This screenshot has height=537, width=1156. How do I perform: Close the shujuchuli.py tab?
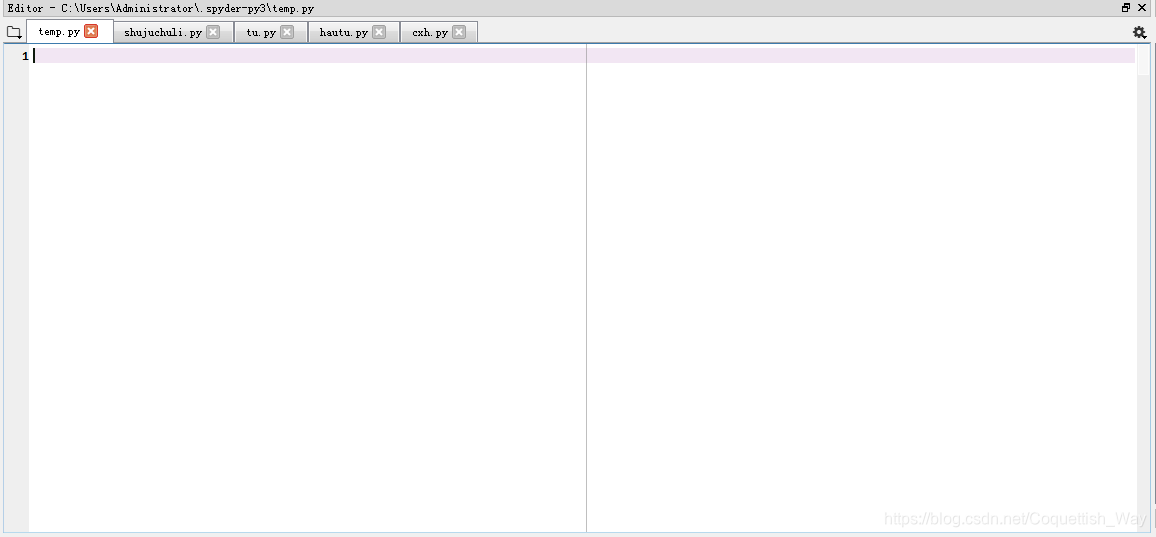pyautogui.click(x=213, y=32)
